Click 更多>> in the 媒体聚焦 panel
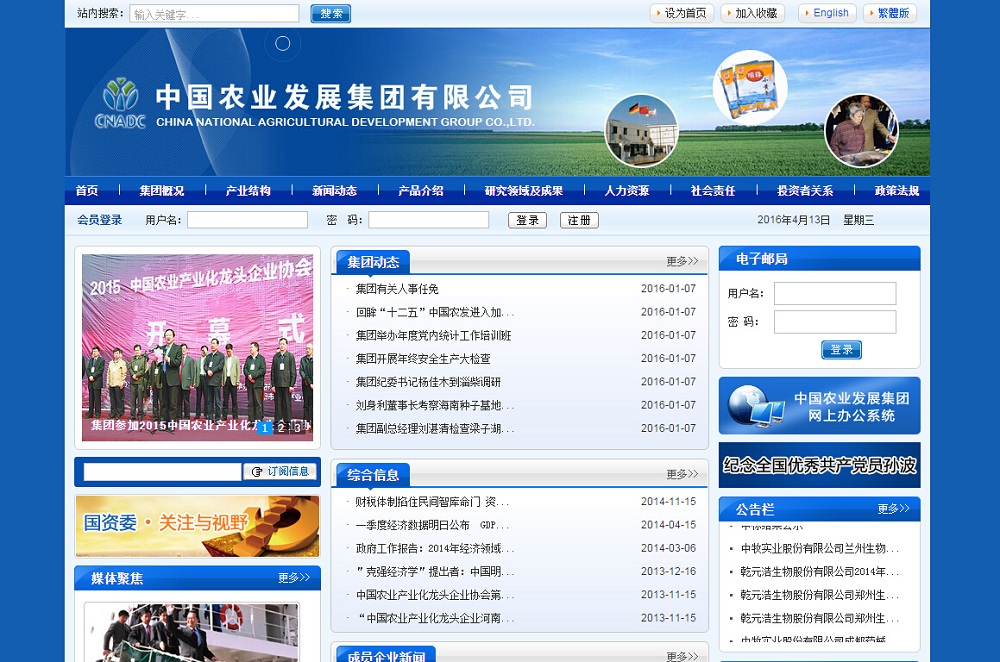This screenshot has height=662, width=1000. pyautogui.click(x=294, y=578)
